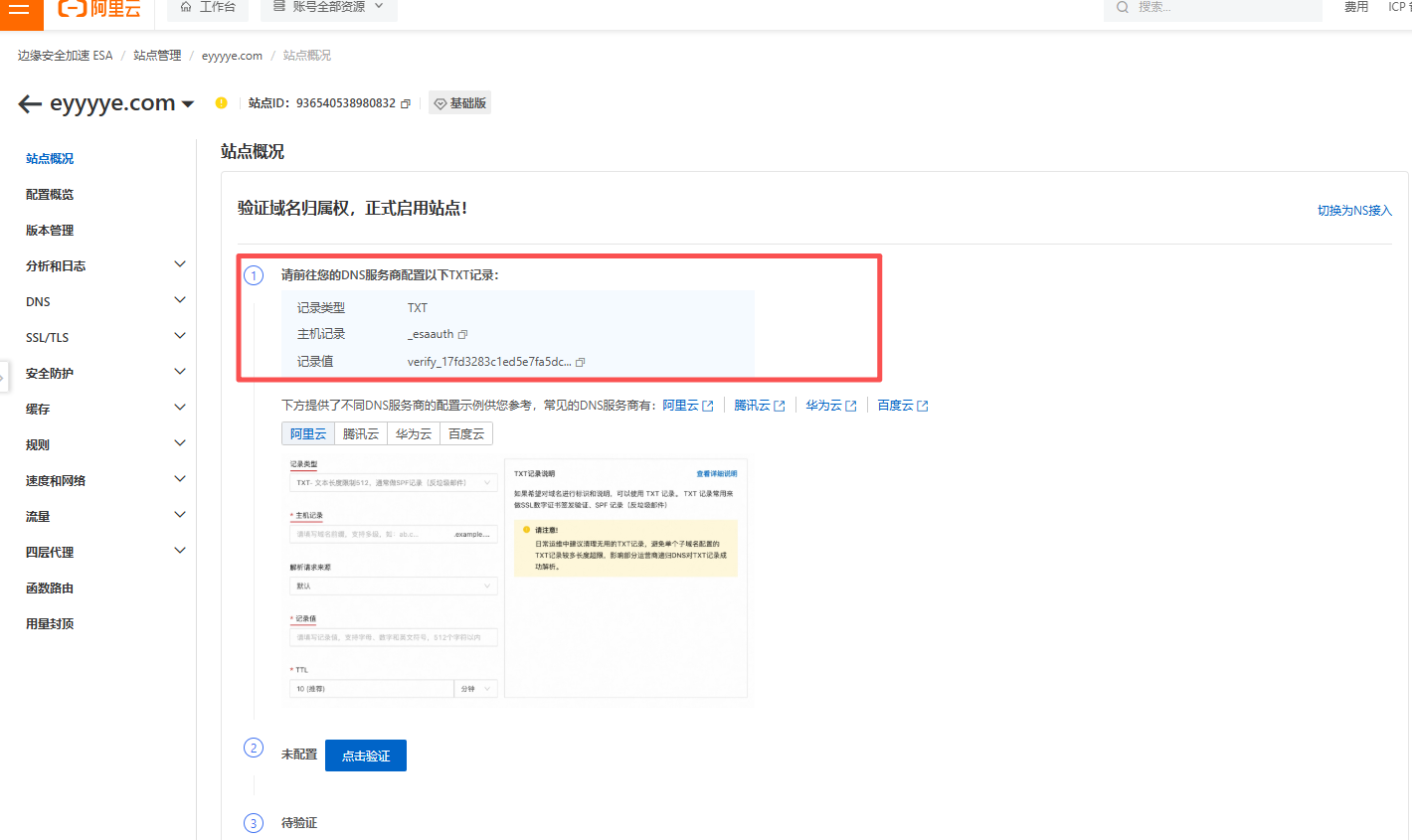The image size is (1412, 840).
Task: Open the eyyyye.com site switcher dropdown
Action: [x=188, y=104]
